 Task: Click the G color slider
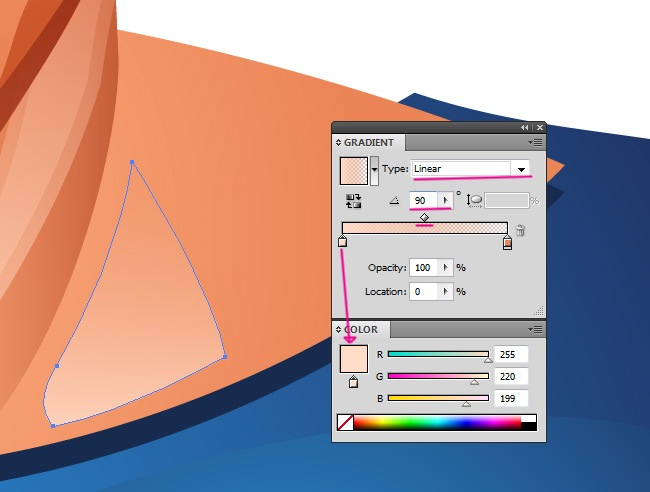tap(439, 376)
